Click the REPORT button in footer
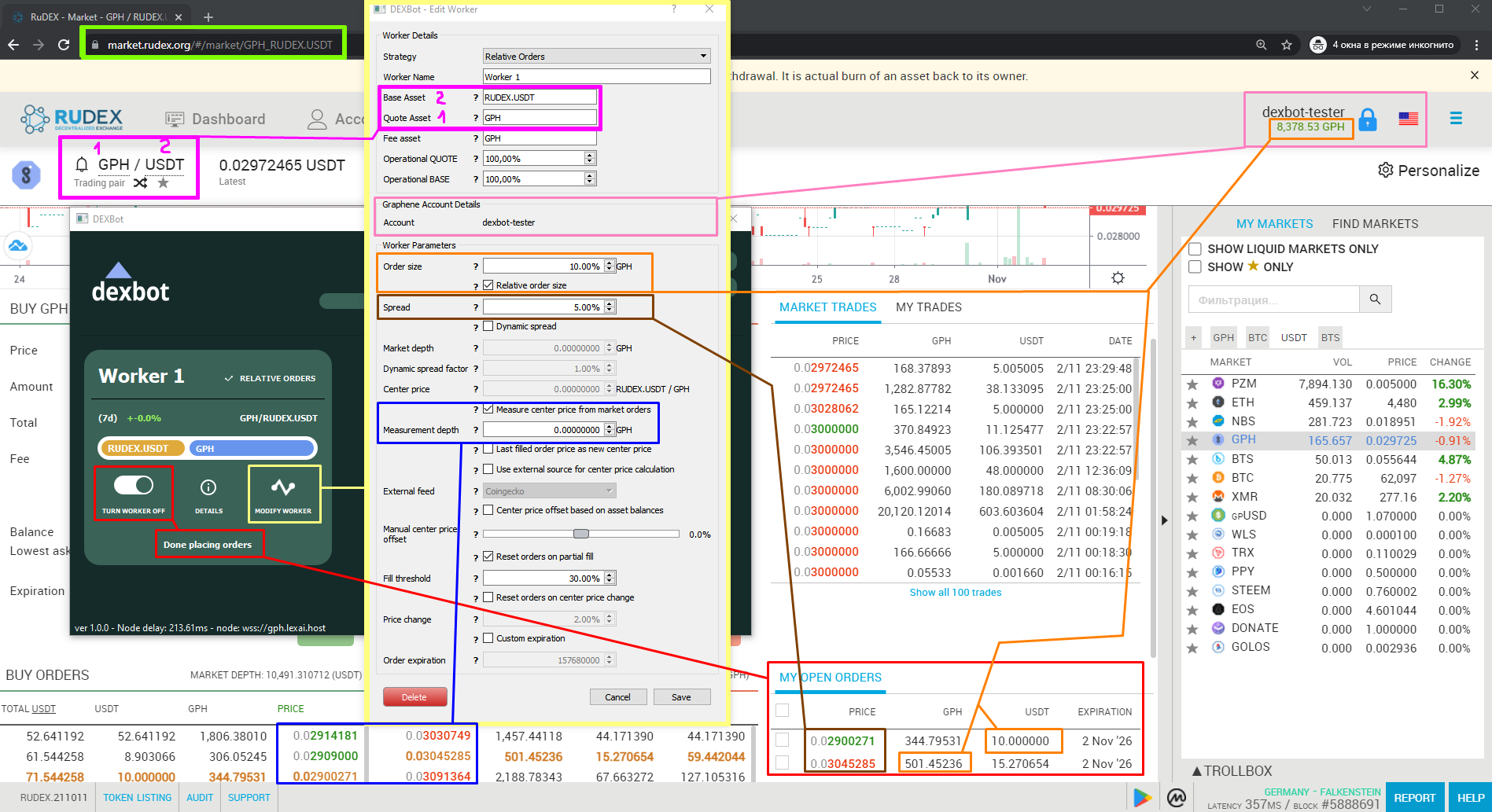The image size is (1492, 812). coord(1414,798)
